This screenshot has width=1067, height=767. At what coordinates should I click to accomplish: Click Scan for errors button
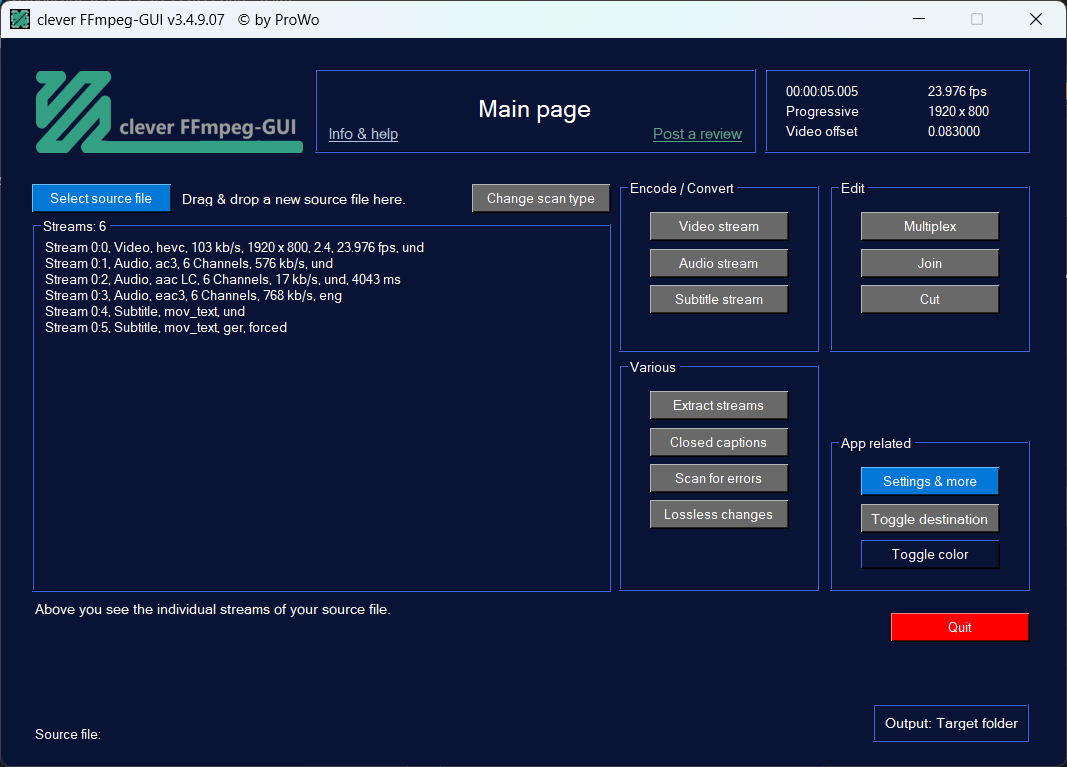719,478
